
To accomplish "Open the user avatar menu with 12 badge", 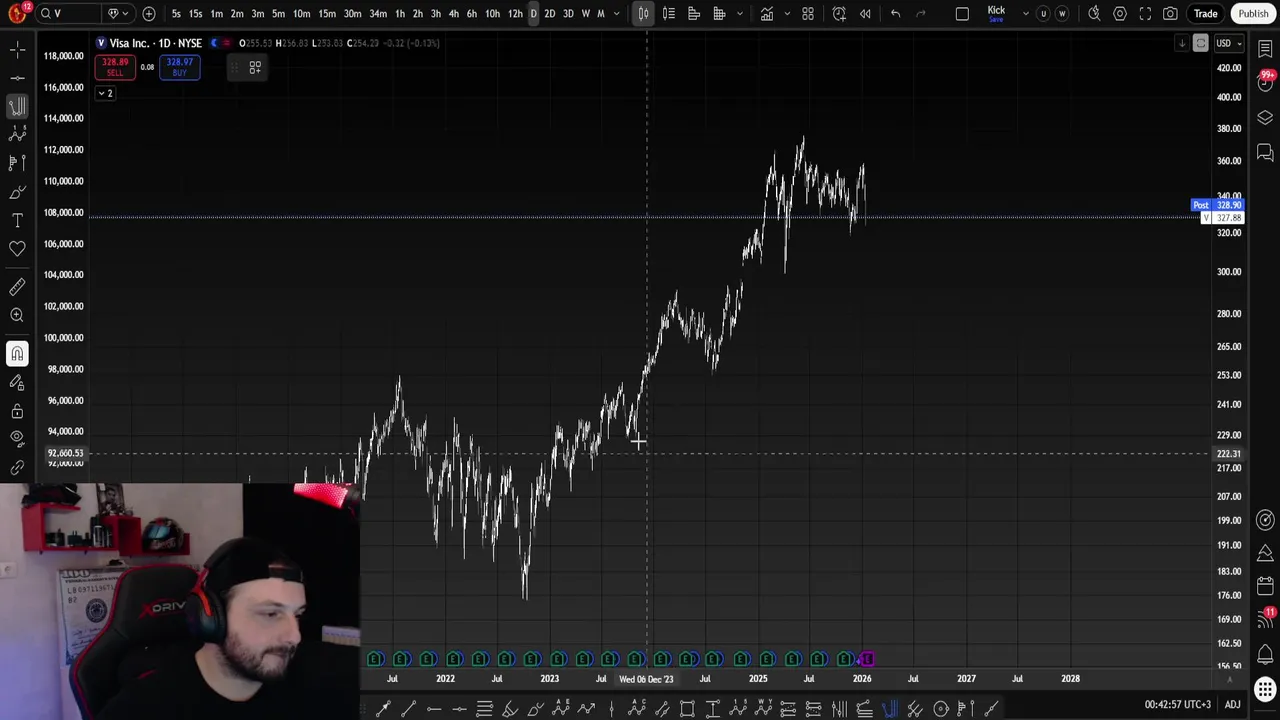I will click(17, 13).
